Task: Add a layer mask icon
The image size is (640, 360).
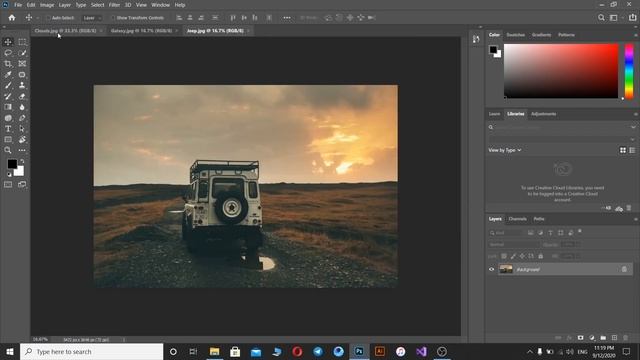Action: [580, 338]
